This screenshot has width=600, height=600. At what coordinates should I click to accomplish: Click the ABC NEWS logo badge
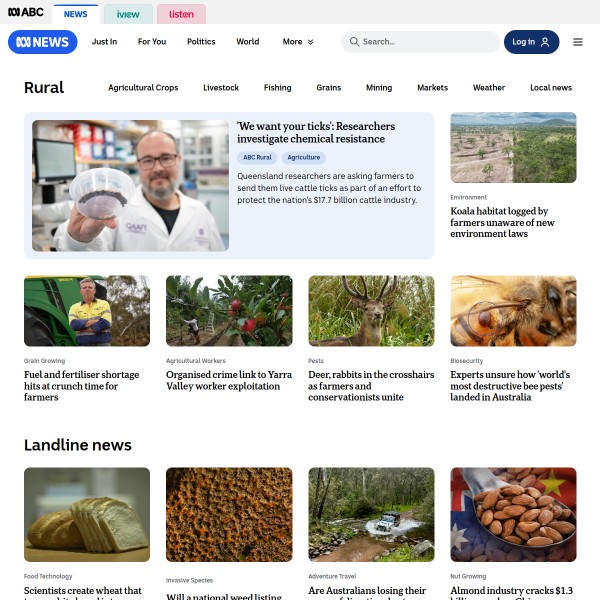[42, 42]
